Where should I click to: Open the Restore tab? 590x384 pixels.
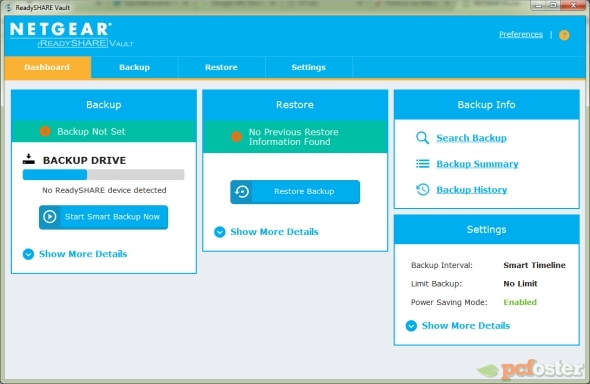coord(222,67)
